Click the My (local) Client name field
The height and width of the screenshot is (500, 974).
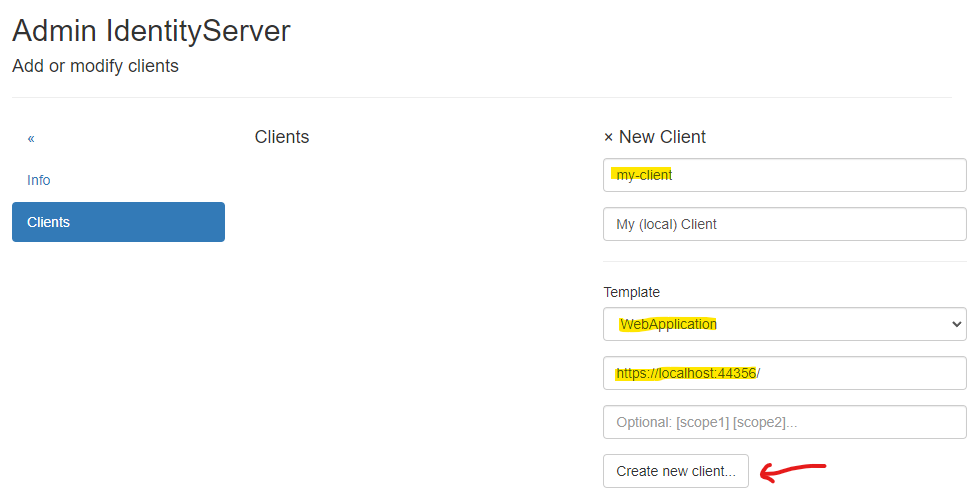pyautogui.click(x=785, y=224)
